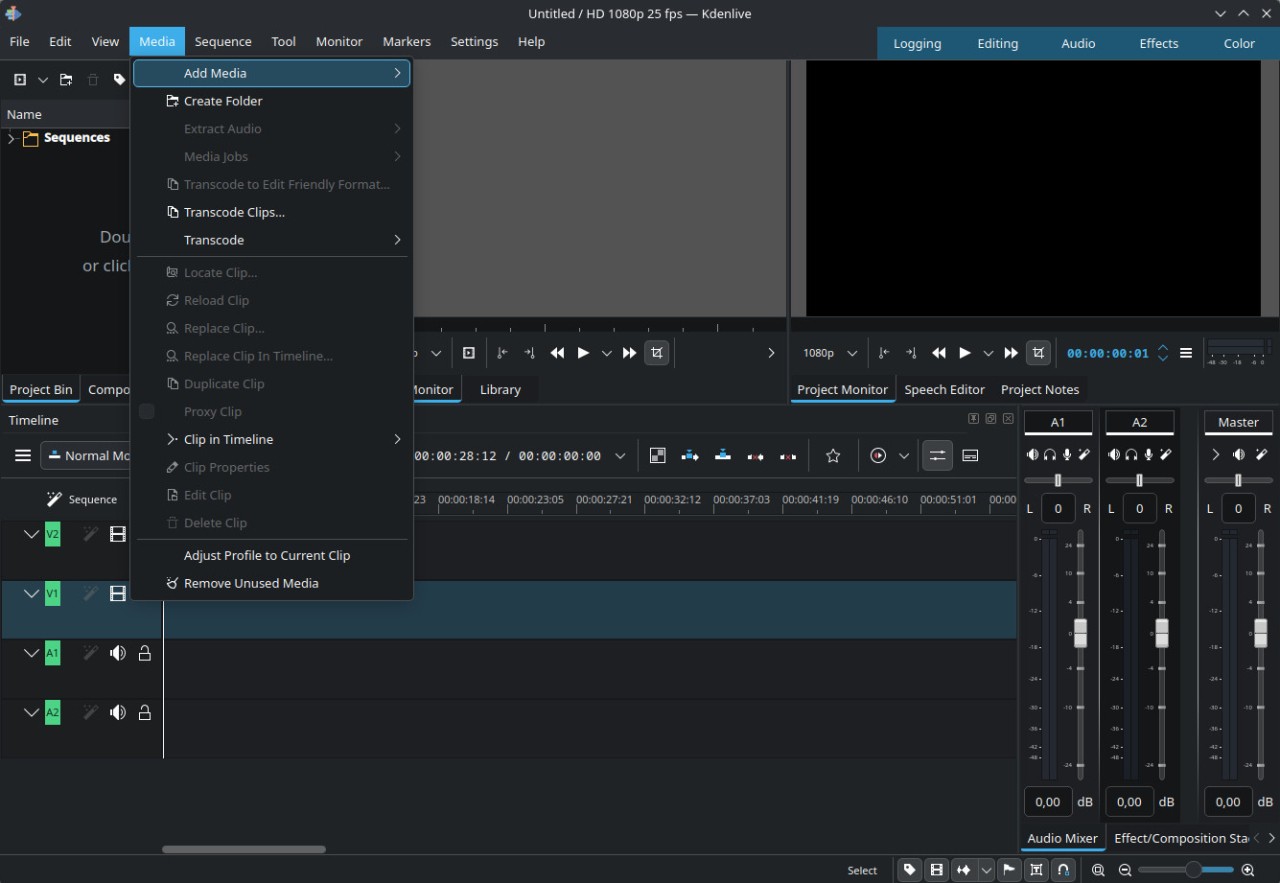Click the lock icon on track A2
1280x883 pixels.
[145, 713]
